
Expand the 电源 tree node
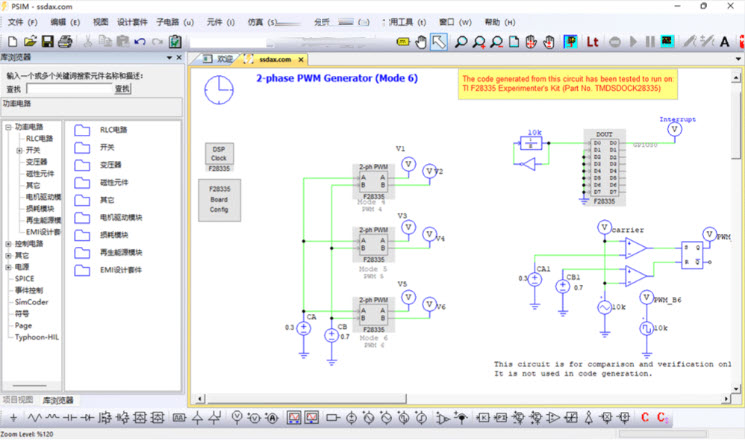(x=9, y=267)
